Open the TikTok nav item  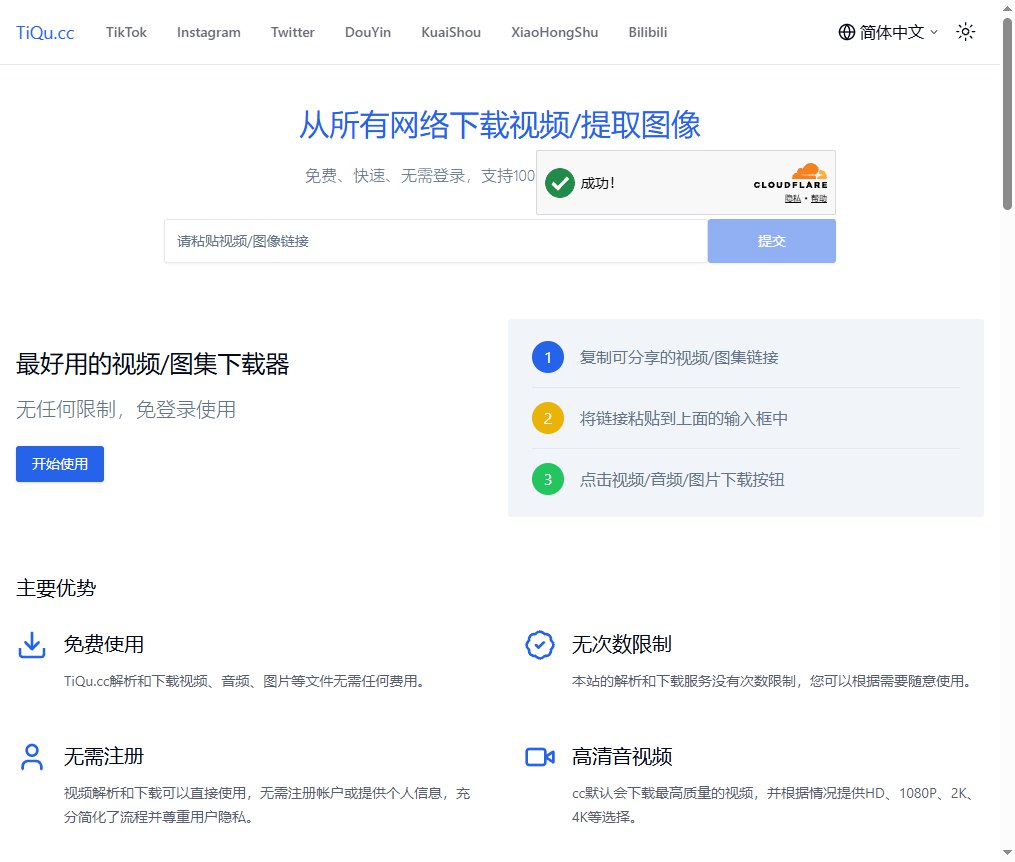[x=126, y=32]
